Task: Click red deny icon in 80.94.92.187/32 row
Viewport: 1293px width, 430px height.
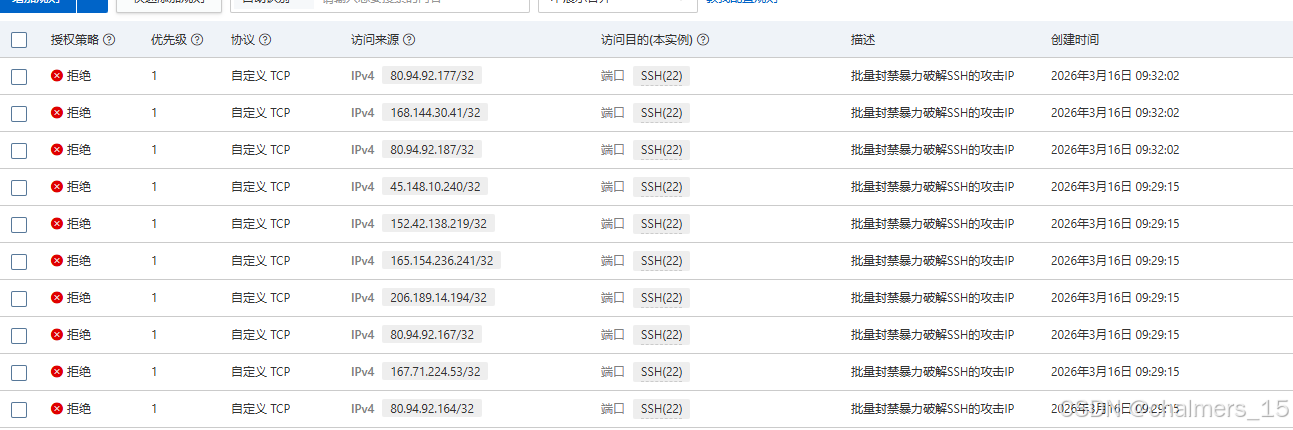Action: [57, 150]
